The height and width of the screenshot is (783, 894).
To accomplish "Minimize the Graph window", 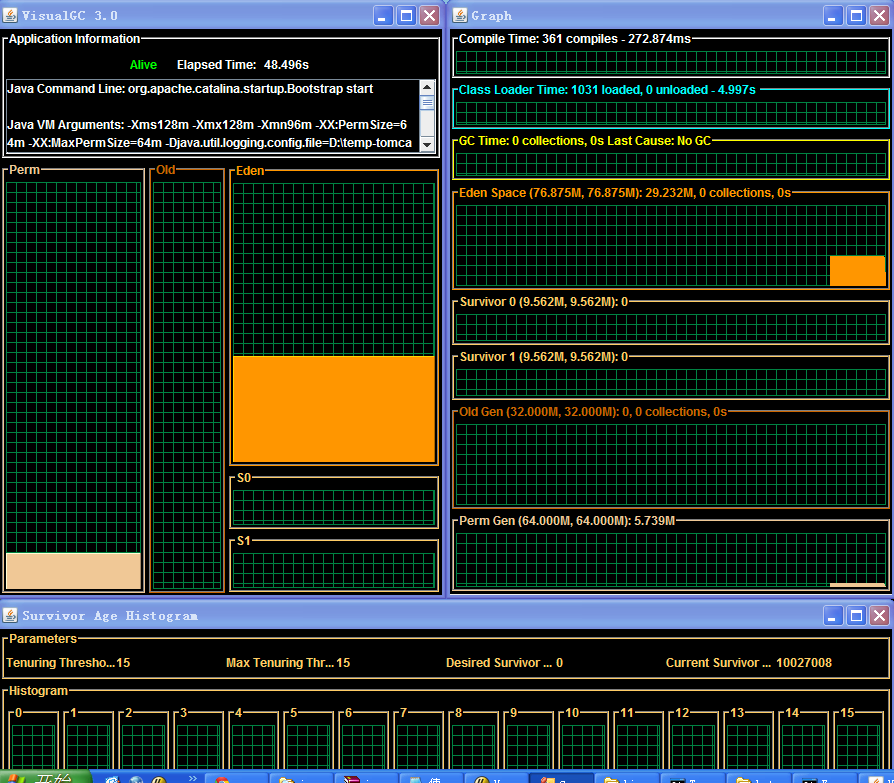I will point(834,15).
